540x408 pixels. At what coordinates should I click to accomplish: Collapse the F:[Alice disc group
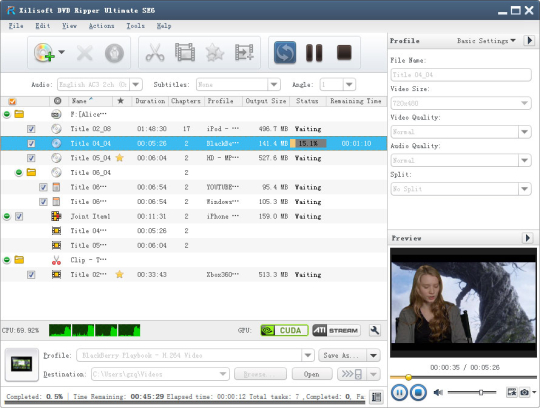[x=7, y=114]
